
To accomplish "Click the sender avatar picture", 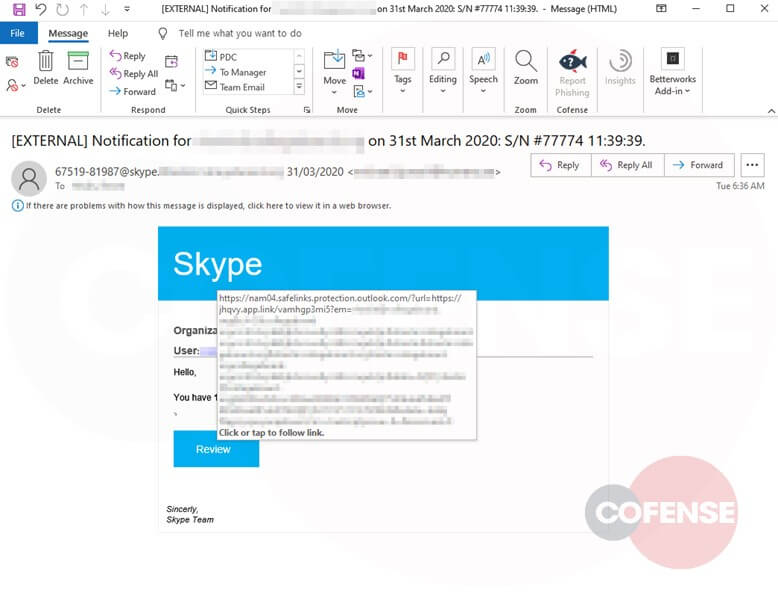I will 29,178.
